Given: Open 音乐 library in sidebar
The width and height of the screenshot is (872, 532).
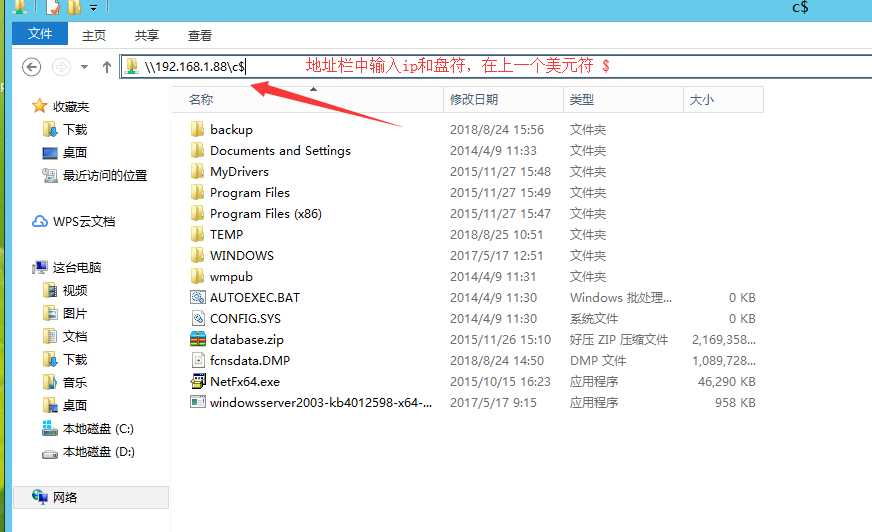Looking at the screenshot, I should 75,382.
